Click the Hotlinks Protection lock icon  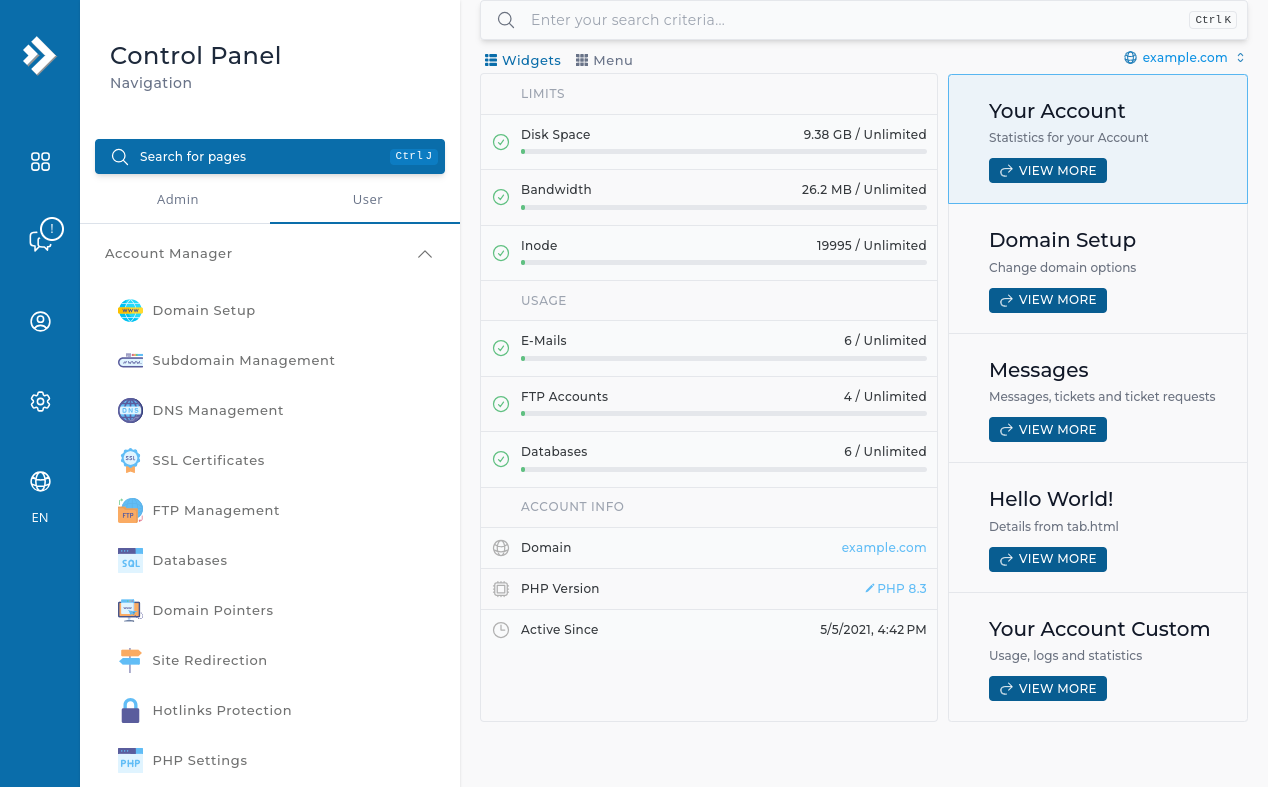coord(130,711)
